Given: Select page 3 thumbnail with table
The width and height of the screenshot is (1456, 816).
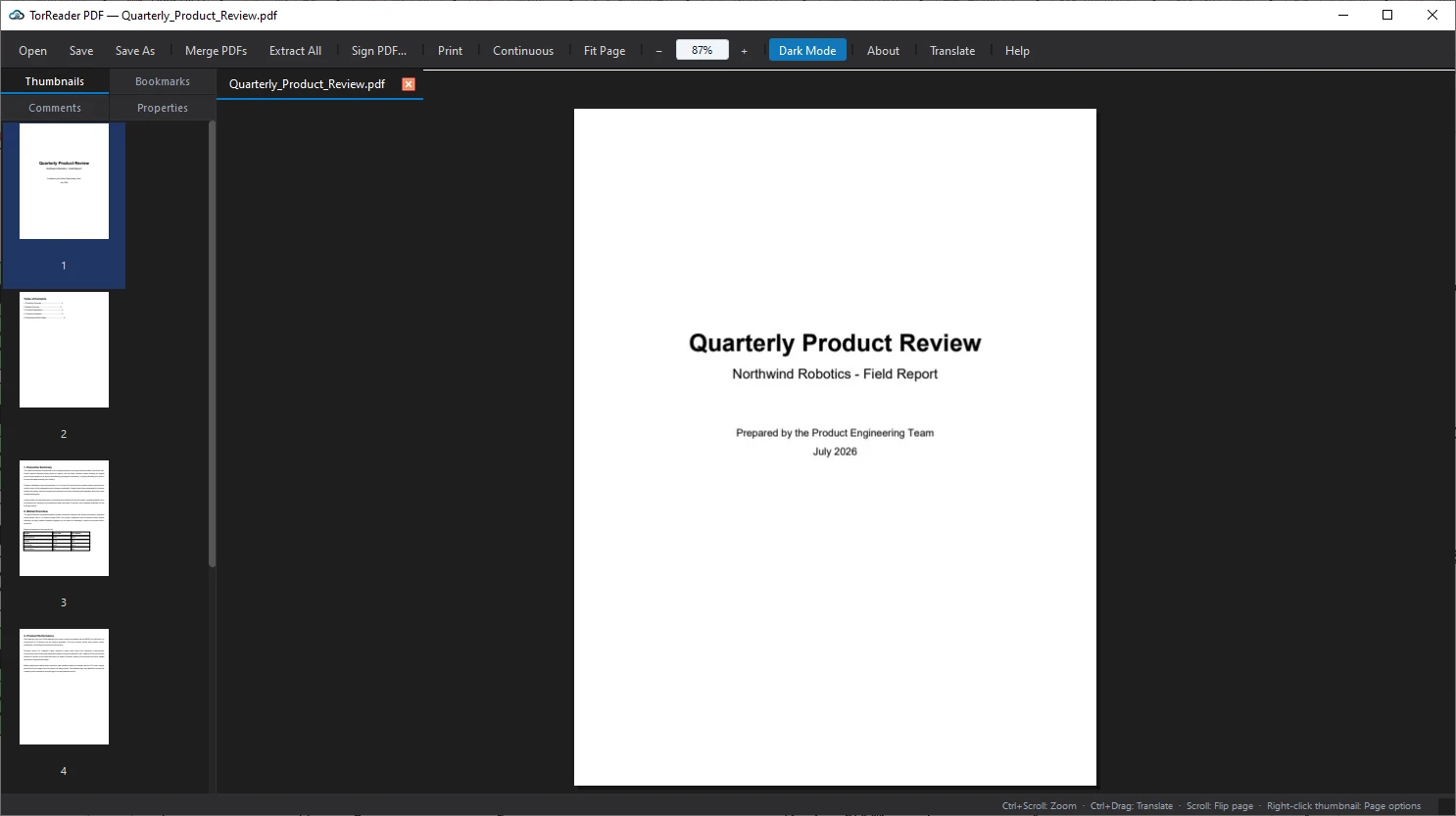Looking at the screenshot, I should tap(64, 518).
